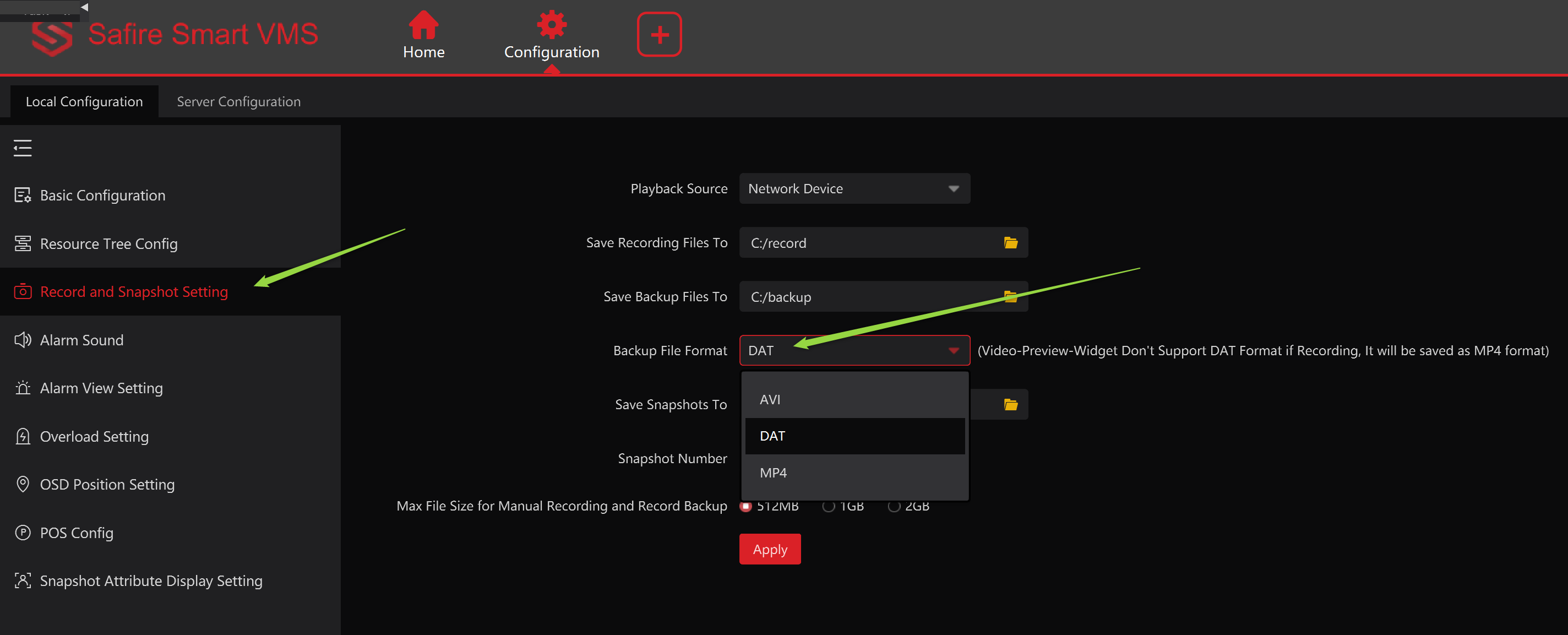Collapse the top-left panel arrow
The image size is (1568, 635).
[85, 7]
